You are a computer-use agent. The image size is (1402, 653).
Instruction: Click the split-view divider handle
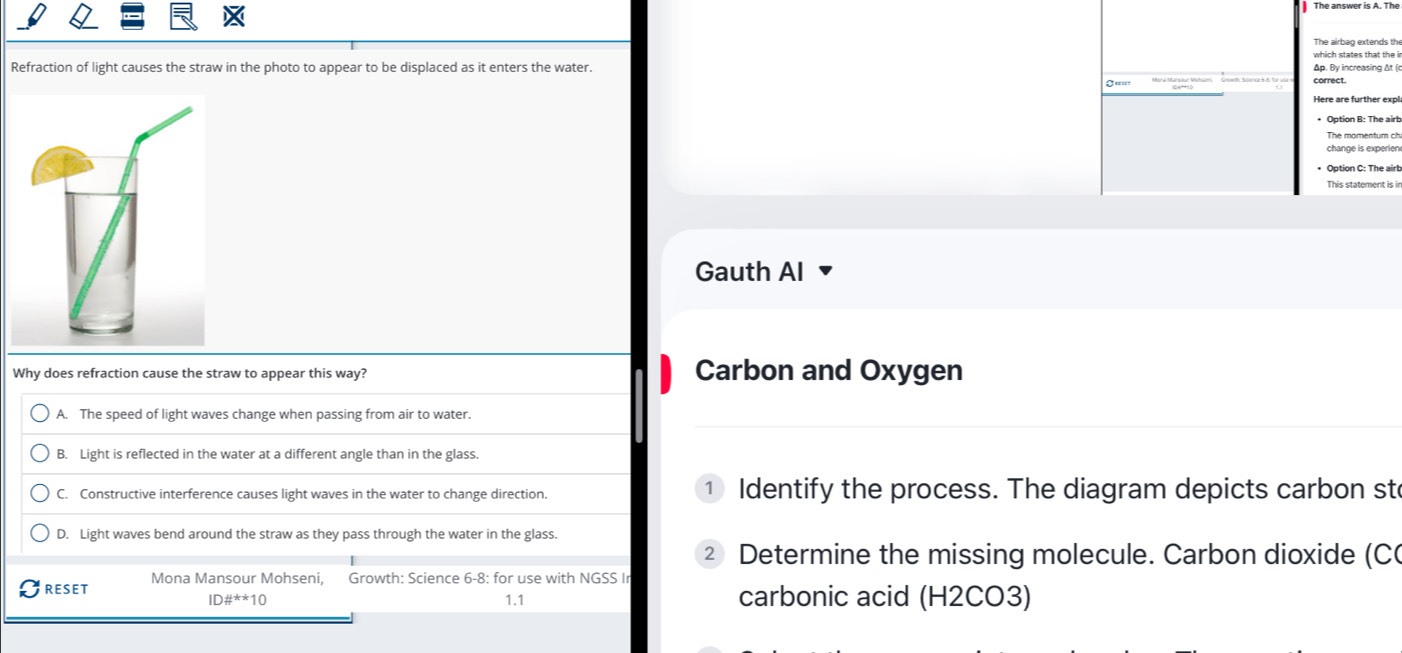639,406
